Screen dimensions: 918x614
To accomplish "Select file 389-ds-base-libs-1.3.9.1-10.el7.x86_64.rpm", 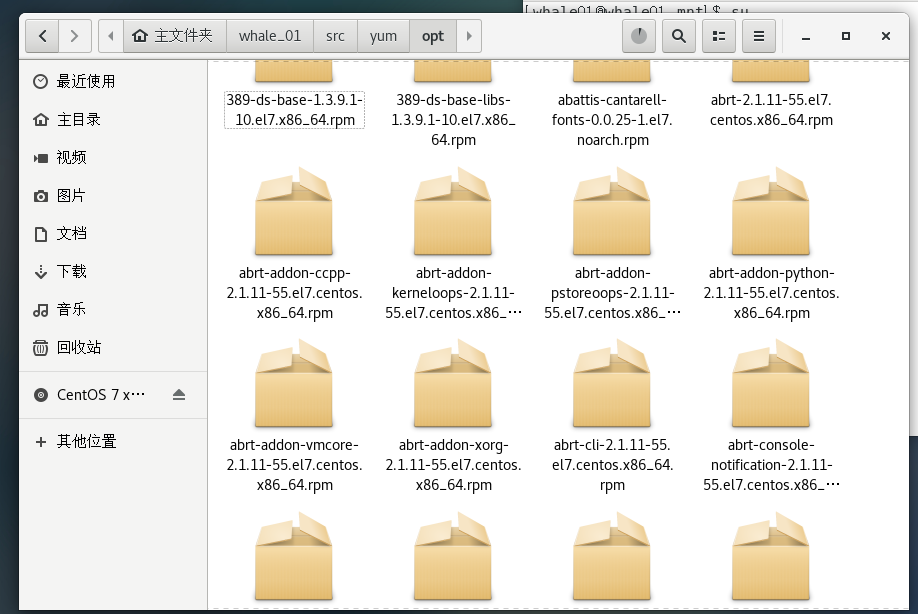I will coord(453,119).
